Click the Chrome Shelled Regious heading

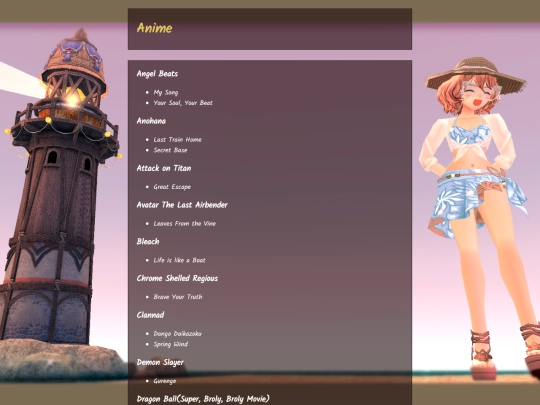(177, 278)
